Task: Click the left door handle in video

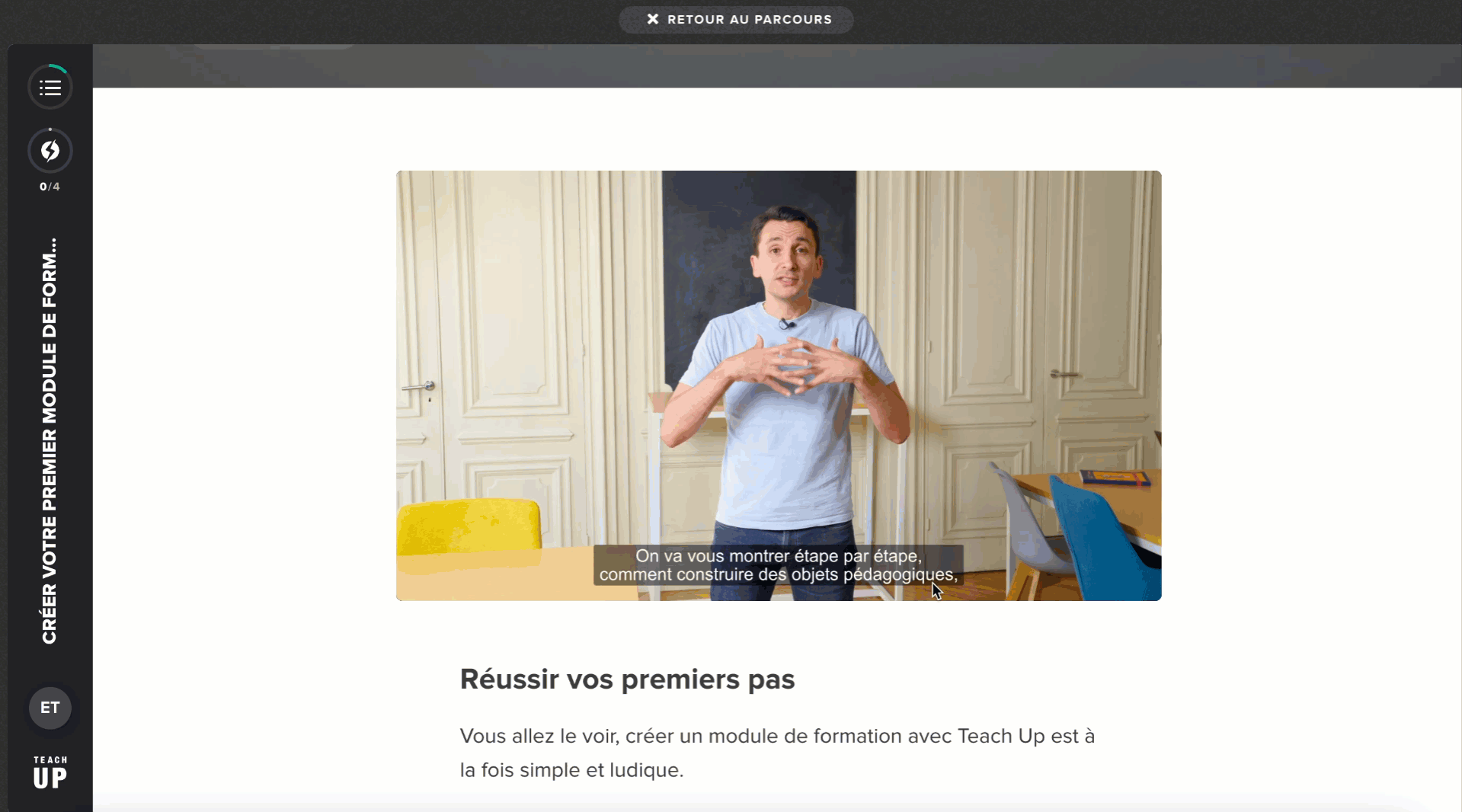Action: coord(420,387)
